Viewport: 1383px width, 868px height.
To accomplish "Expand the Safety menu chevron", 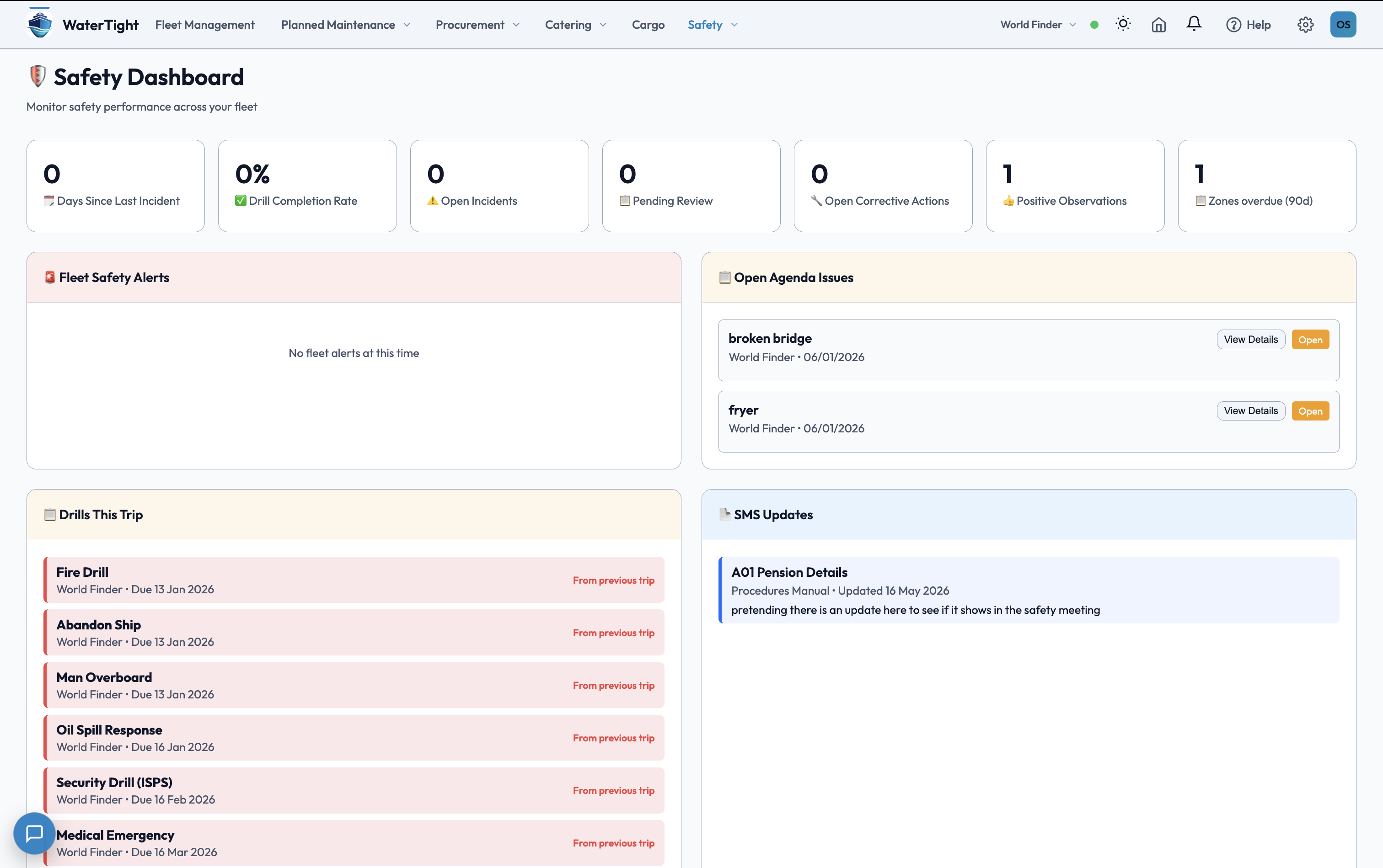I will pyautogui.click(x=734, y=25).
